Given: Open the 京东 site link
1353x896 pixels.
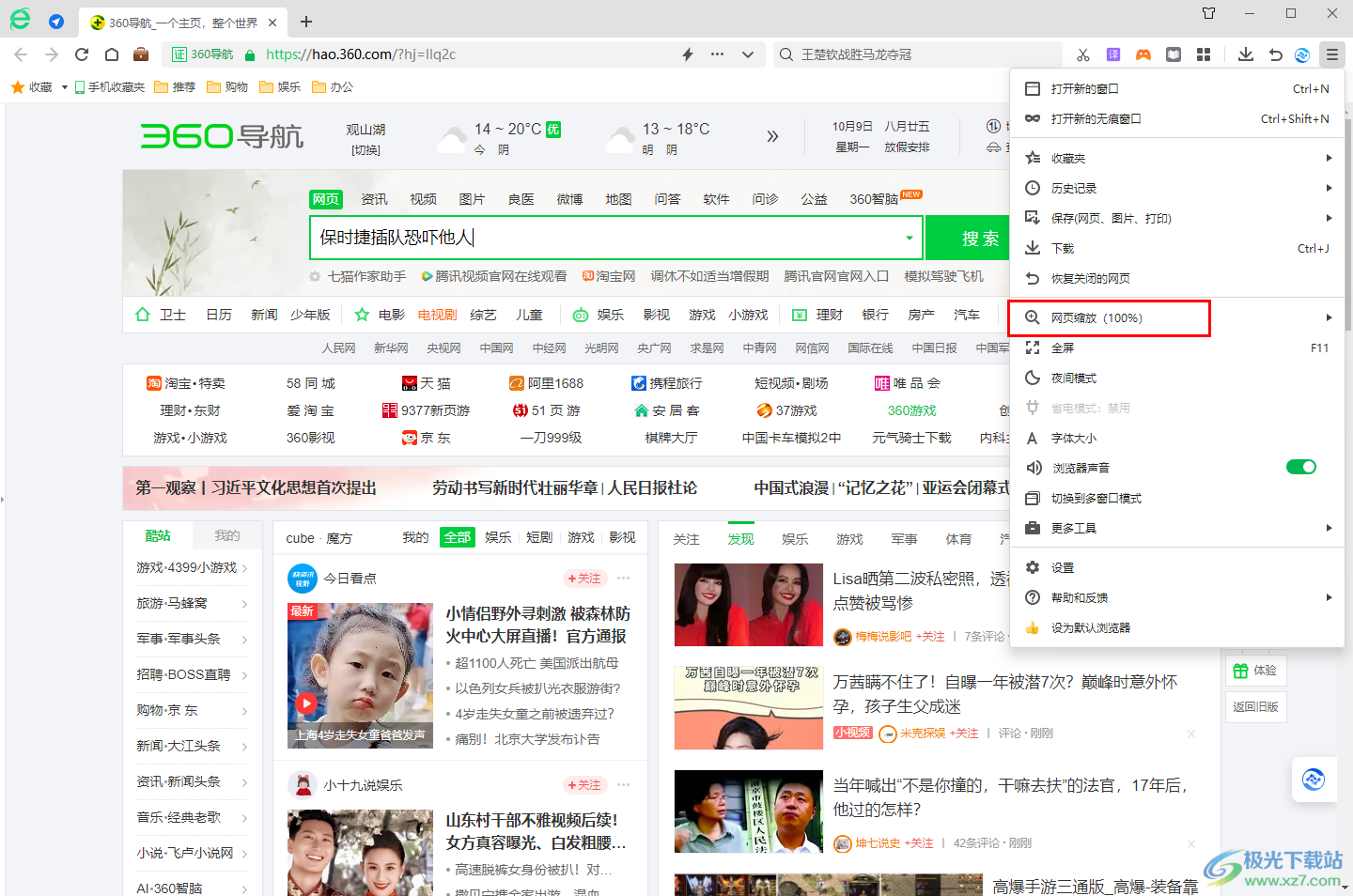Looking at the screenshot, I should [x=426, y=438].
